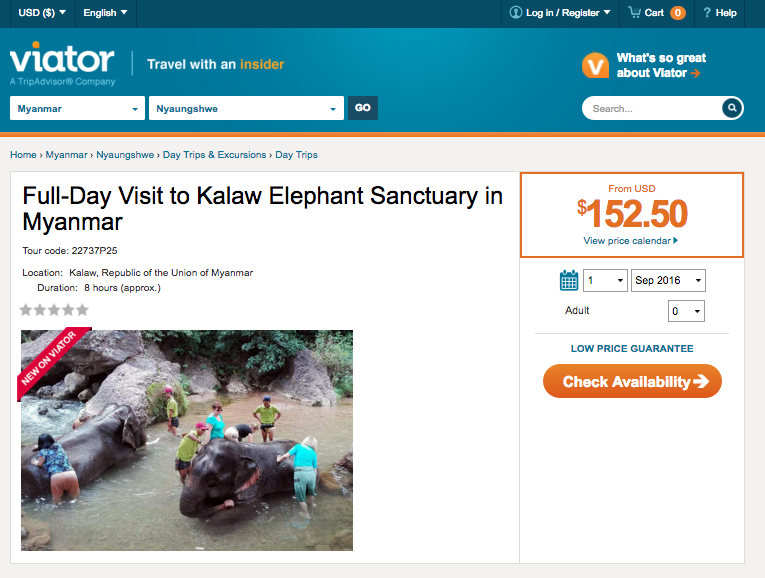
Task: Expand the Nyaungshwe destination selector
Action: tap(246, 108)
